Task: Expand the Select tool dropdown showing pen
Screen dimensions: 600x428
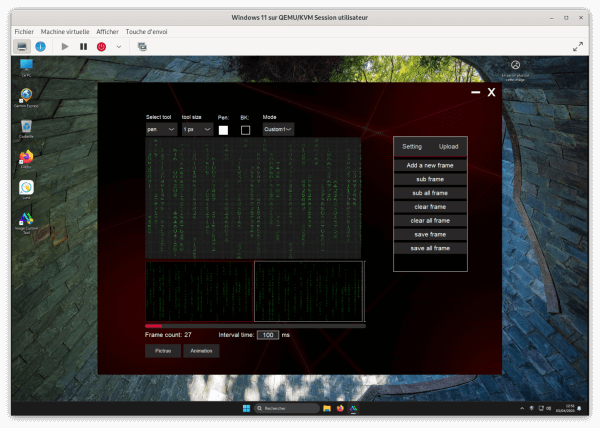Action: tap(161, 129)
